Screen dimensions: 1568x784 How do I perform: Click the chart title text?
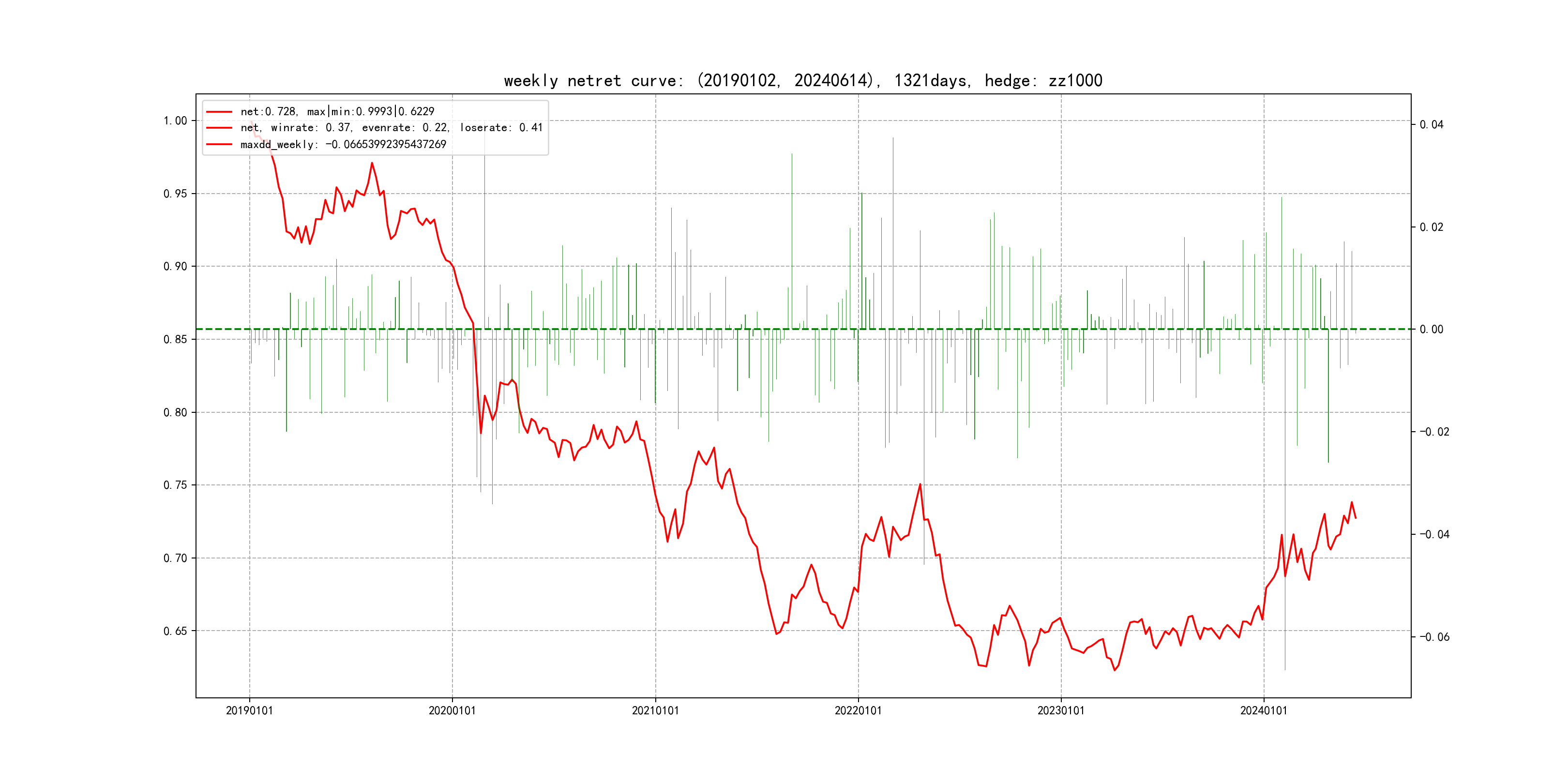tap(803, 80)
